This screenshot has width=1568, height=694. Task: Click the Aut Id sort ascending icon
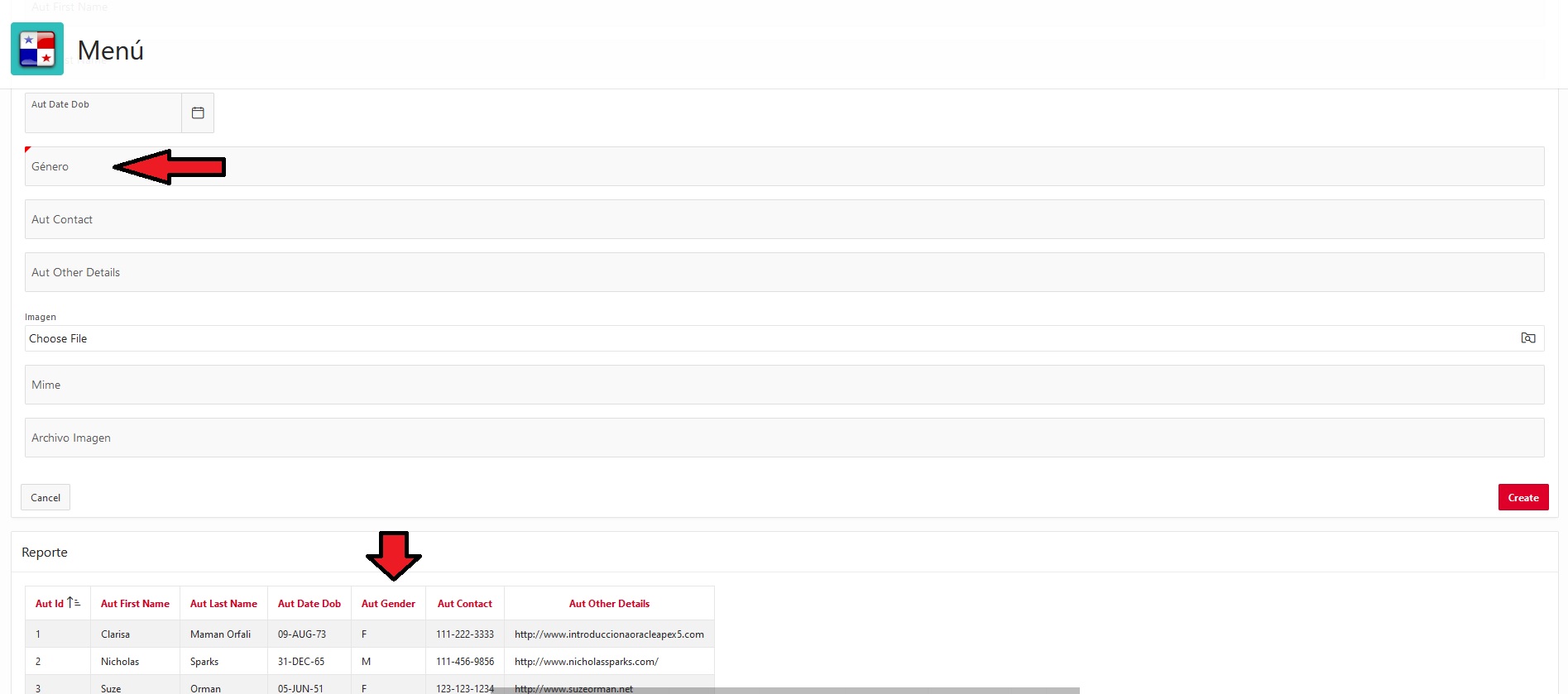pos(74,603)
